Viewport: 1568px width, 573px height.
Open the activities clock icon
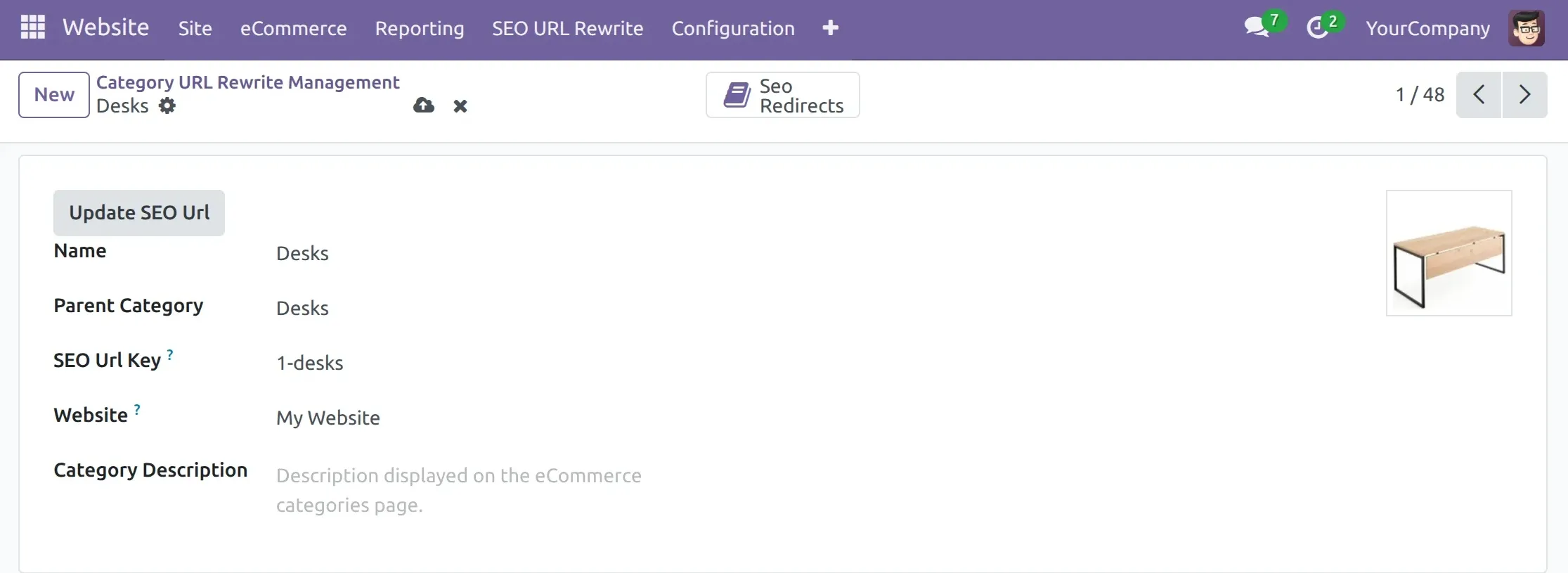coord(1317,28)
